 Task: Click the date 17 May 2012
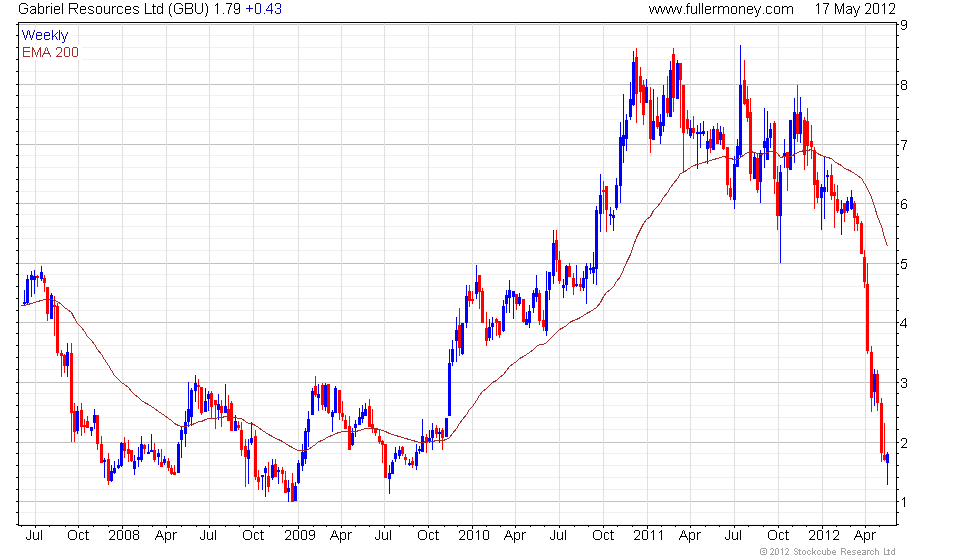tap(855, 9)
